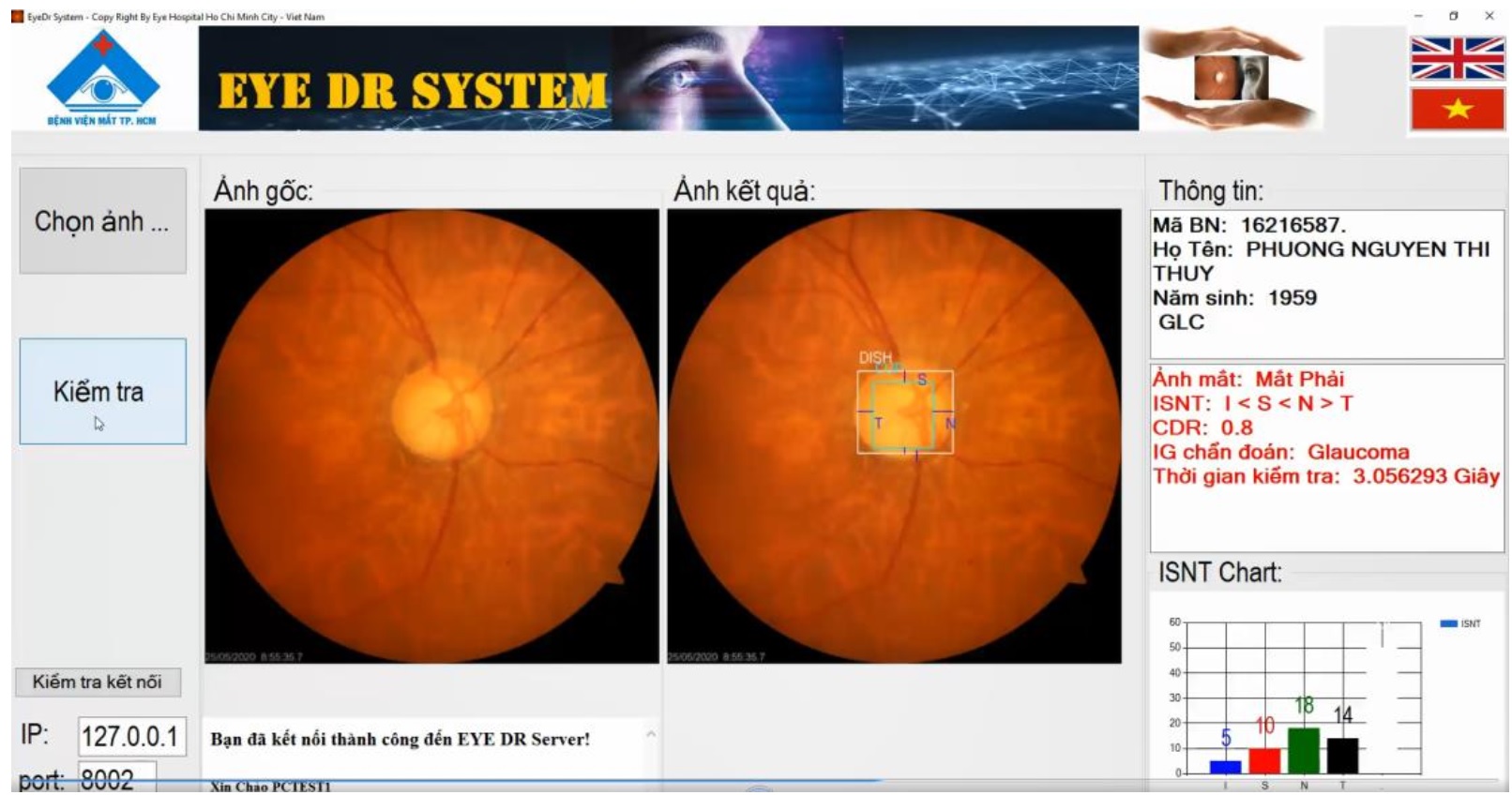Click the red S bar in ISNT chart
Screen dimensions: 1512x795
point(1264,760)
